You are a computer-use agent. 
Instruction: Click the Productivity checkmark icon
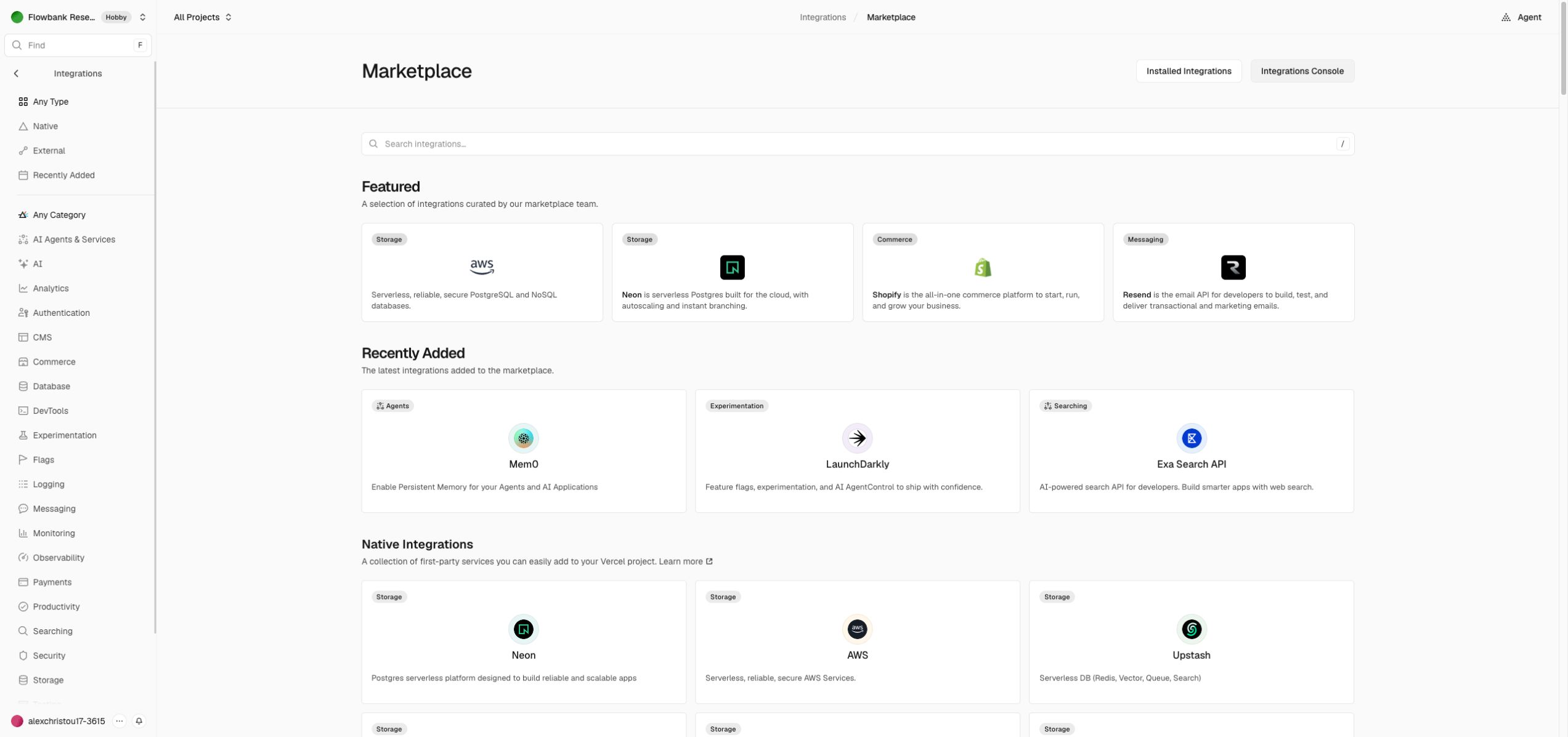[23, 606]
